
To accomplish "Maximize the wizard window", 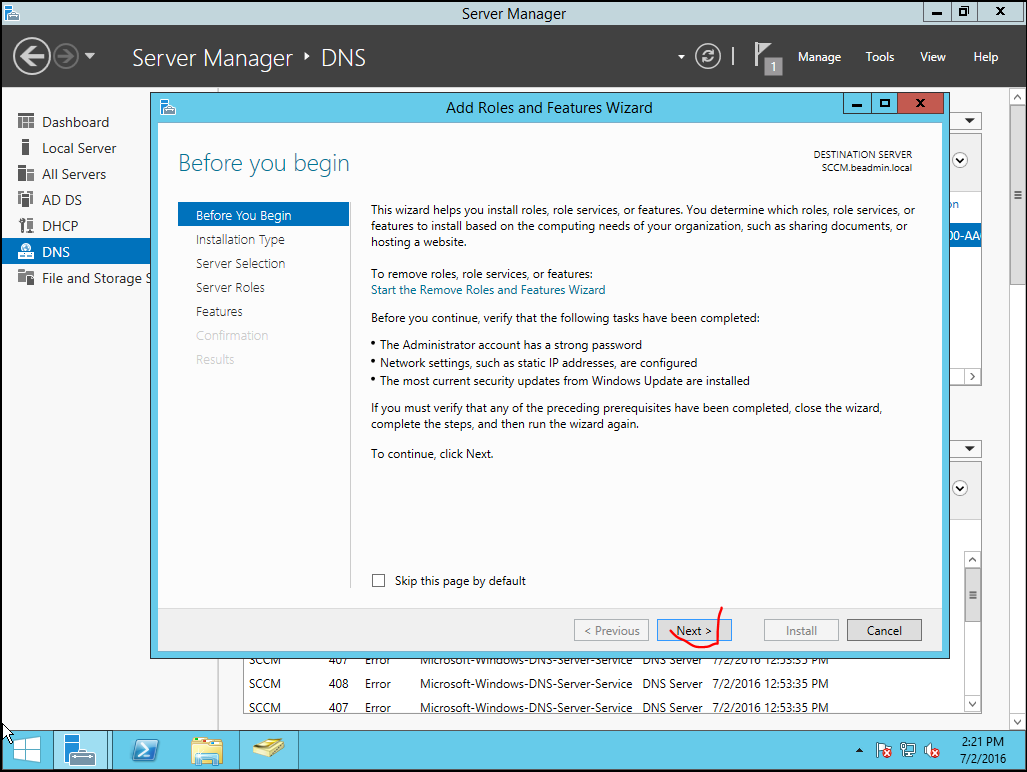I will click(884, 103).
